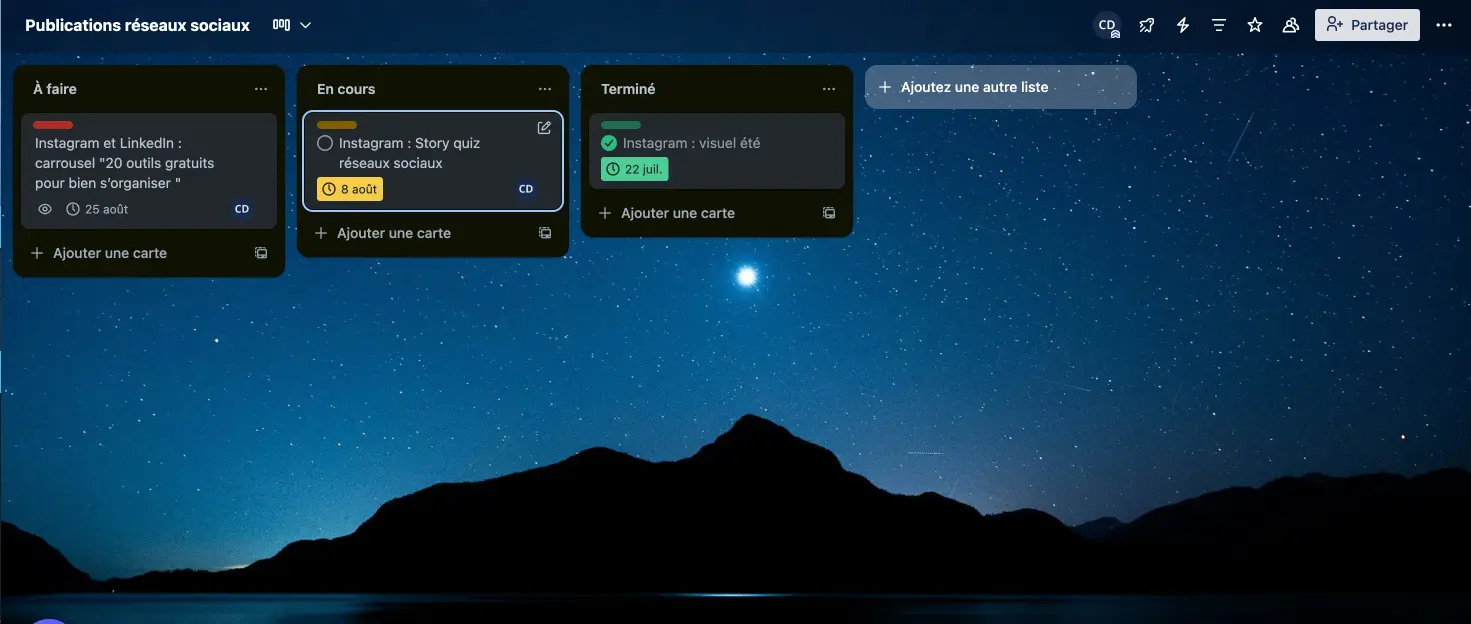Click Ajoutez une autre liste

point(1000,87)
